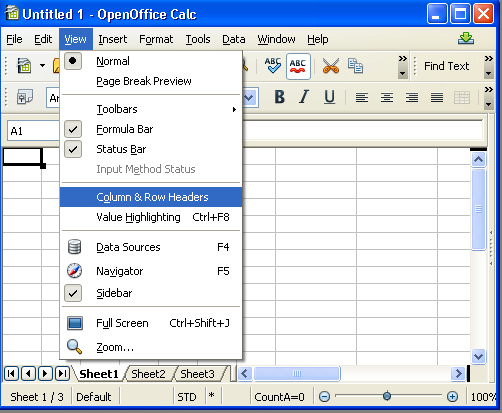Click the zoom slider handle

click(x=387, y=396)
